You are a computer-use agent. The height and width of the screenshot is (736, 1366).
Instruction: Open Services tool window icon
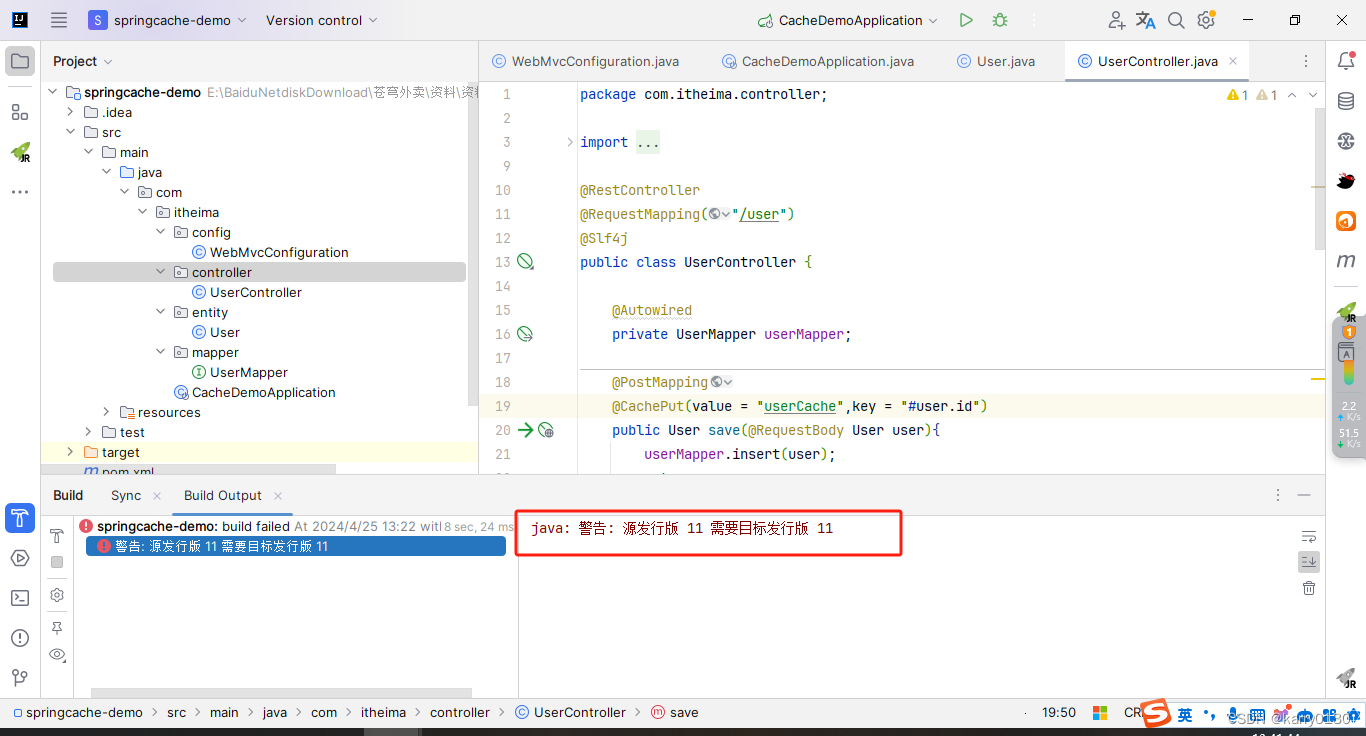[20, 558]
